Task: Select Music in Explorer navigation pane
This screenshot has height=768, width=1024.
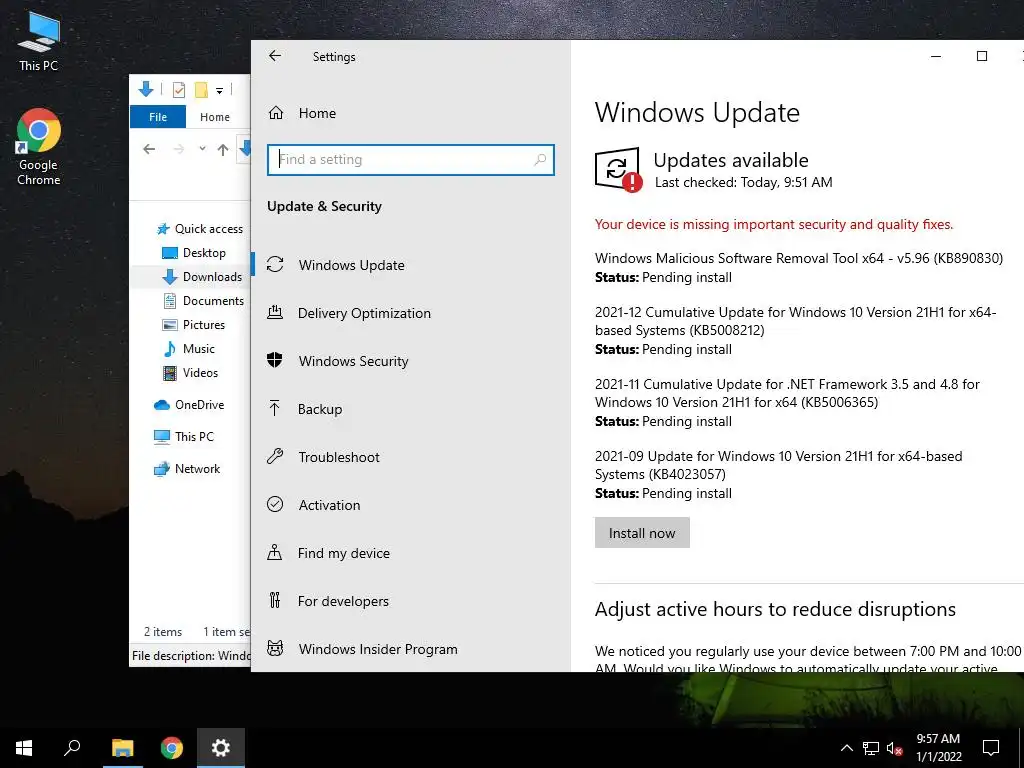Action: click(x=189, y=349)
